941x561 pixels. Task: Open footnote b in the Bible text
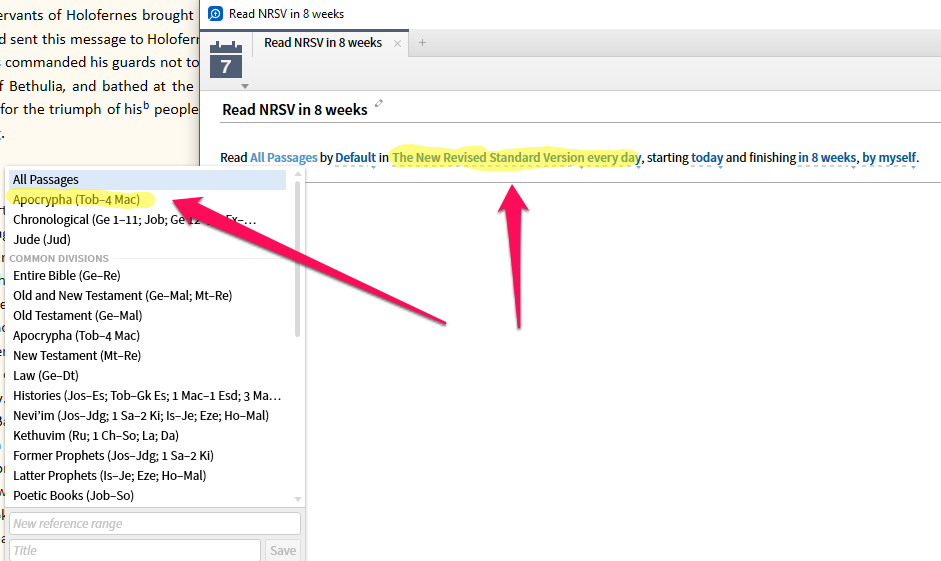click(146, 106)
